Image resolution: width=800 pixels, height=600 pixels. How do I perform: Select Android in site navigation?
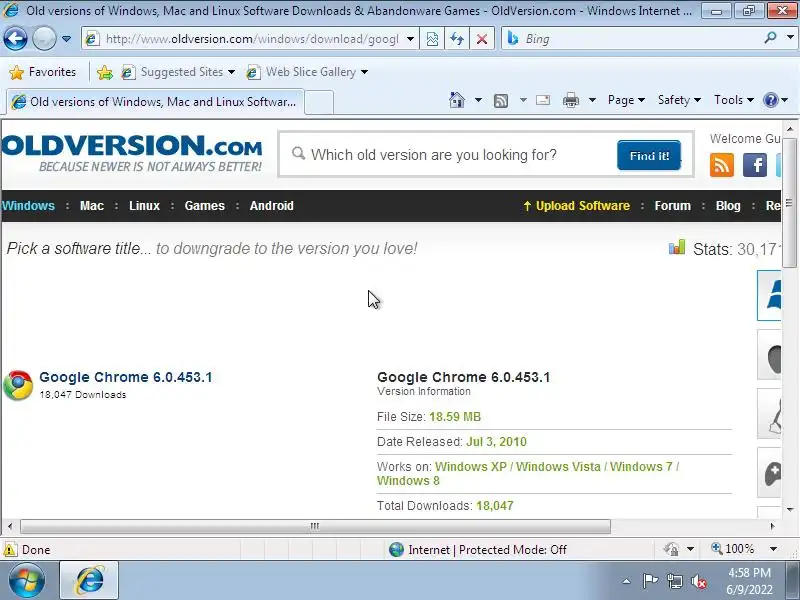271,206
